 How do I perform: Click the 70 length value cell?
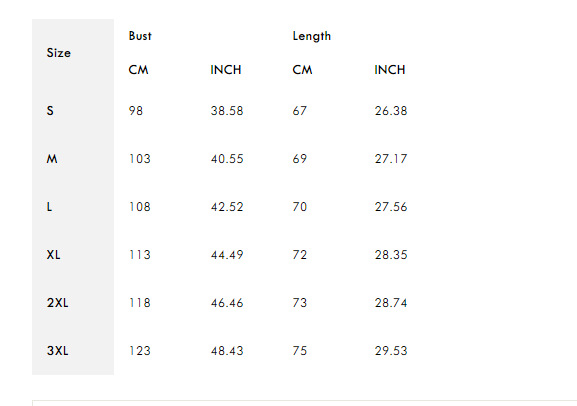(300, 207)
